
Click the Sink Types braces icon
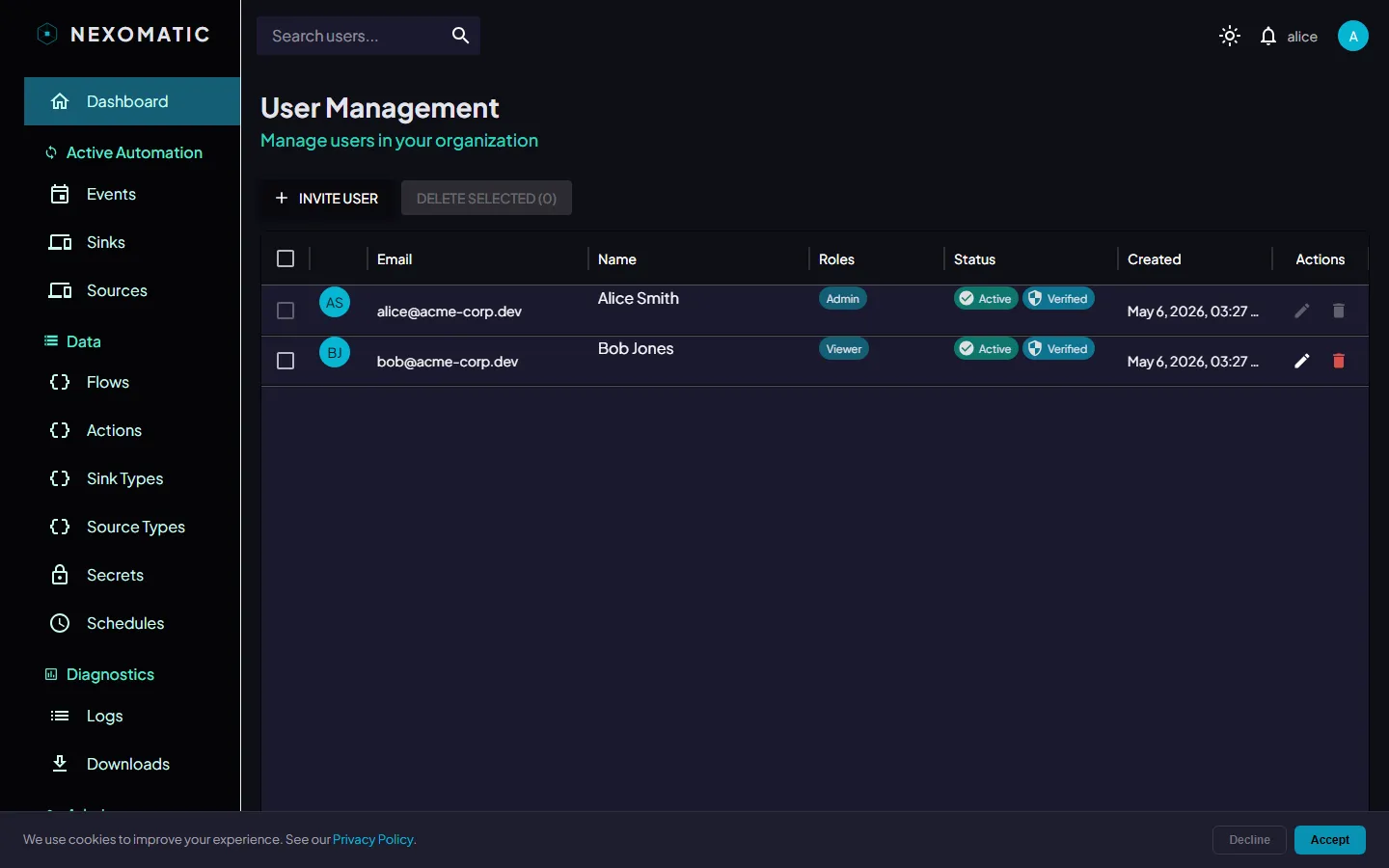click(x=60, y=478)
